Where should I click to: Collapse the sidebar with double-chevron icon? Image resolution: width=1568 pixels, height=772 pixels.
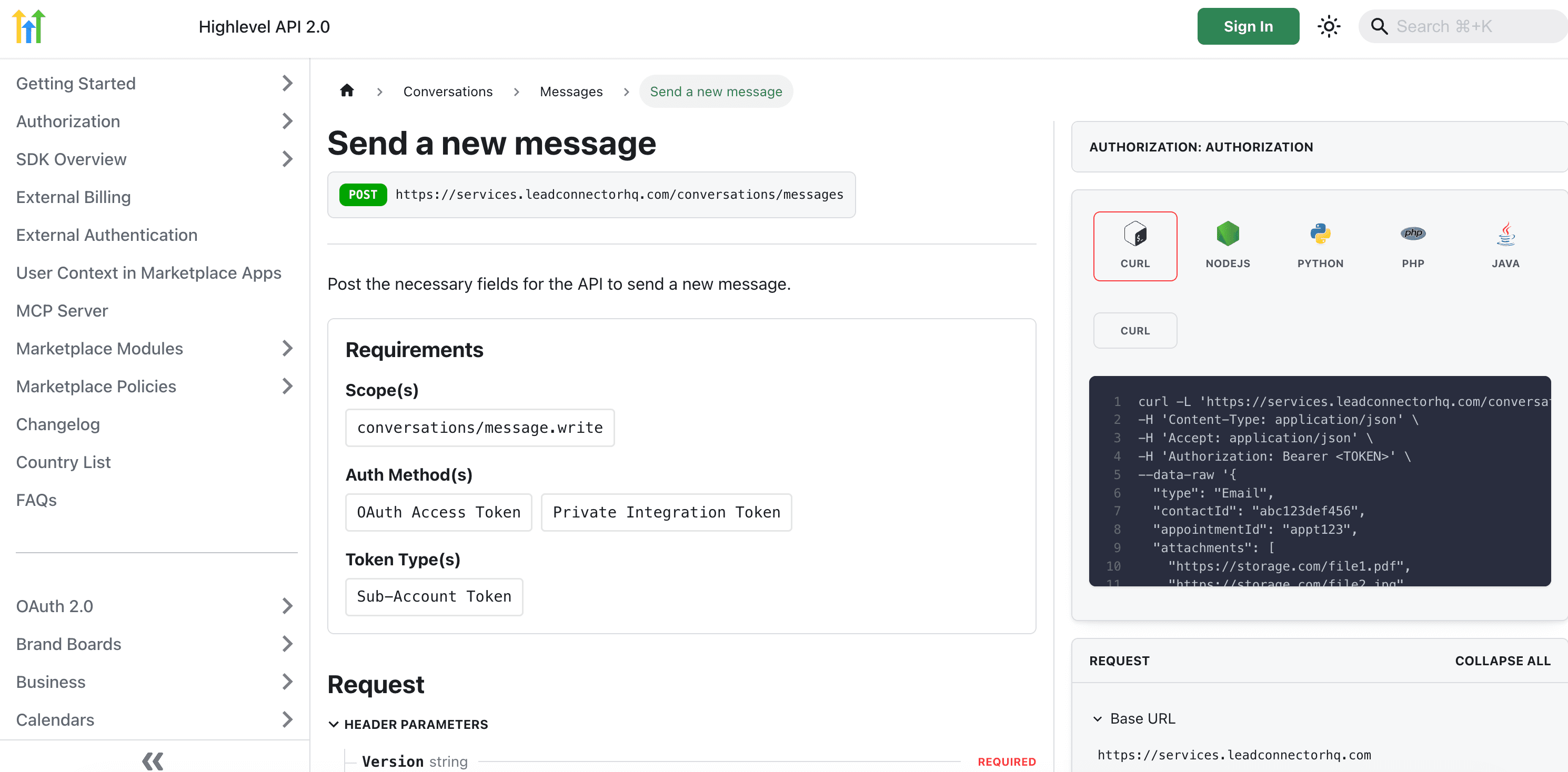[153, 760]
